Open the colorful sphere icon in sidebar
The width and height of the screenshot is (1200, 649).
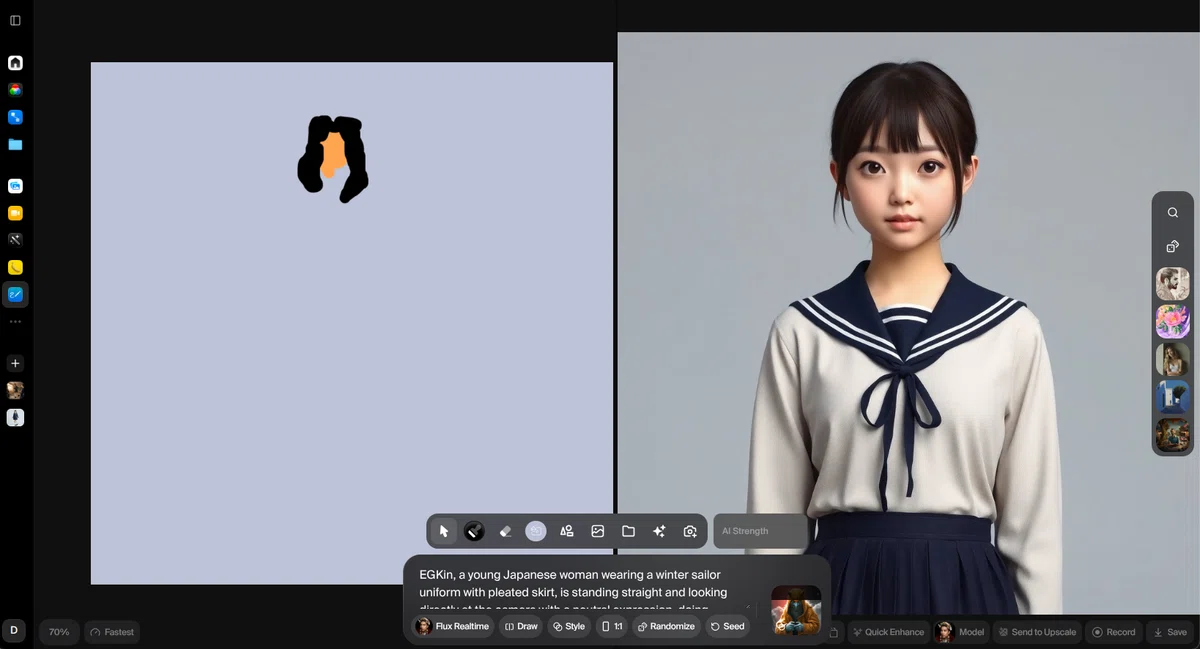15,90
